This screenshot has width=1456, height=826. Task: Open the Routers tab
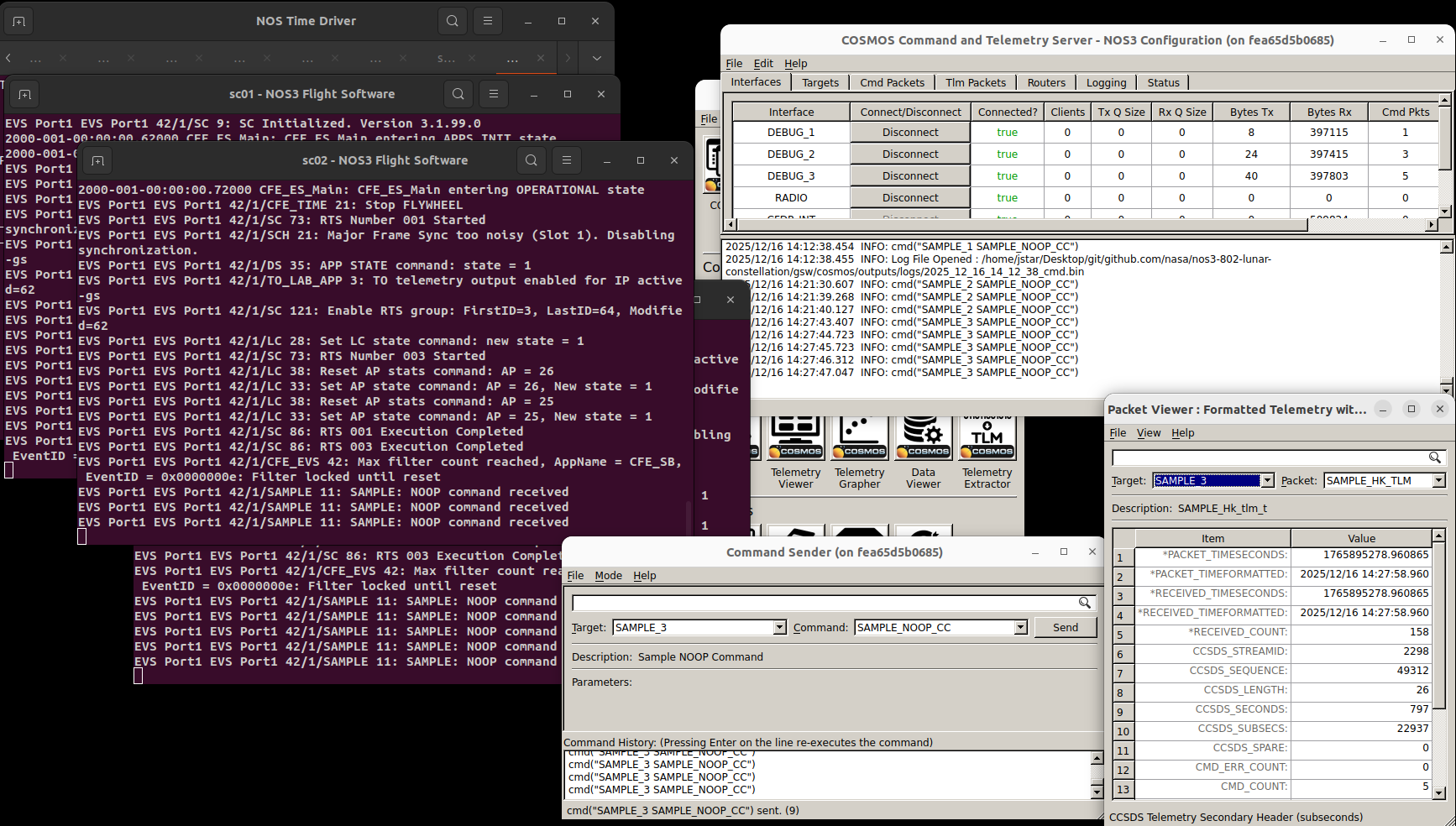point(1046,82)
